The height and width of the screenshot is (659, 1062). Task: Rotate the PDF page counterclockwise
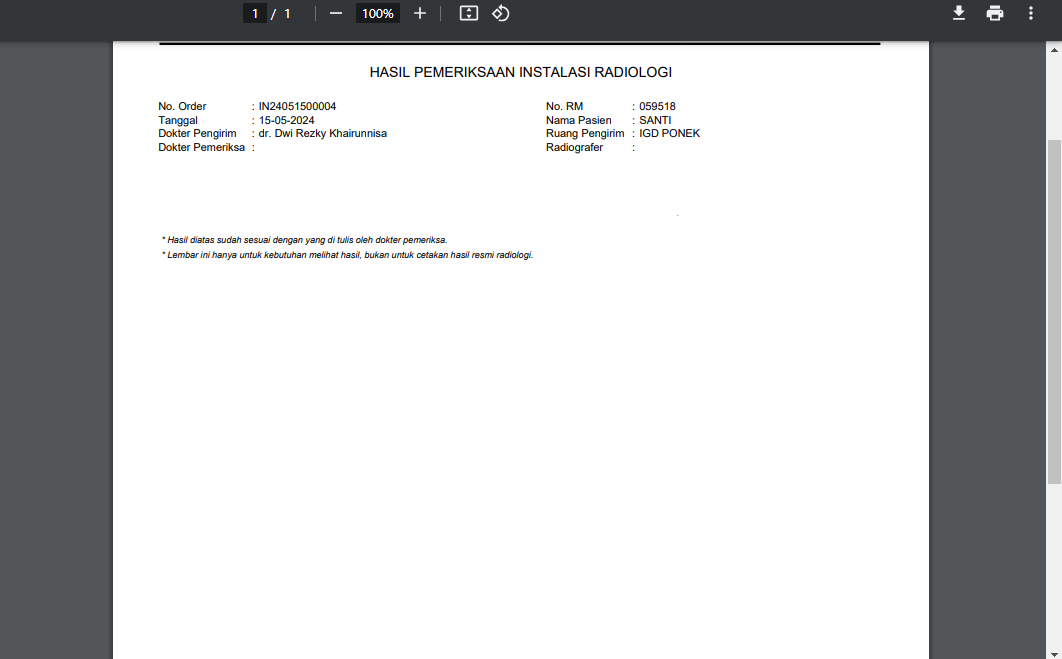click(x=500, y=13)
